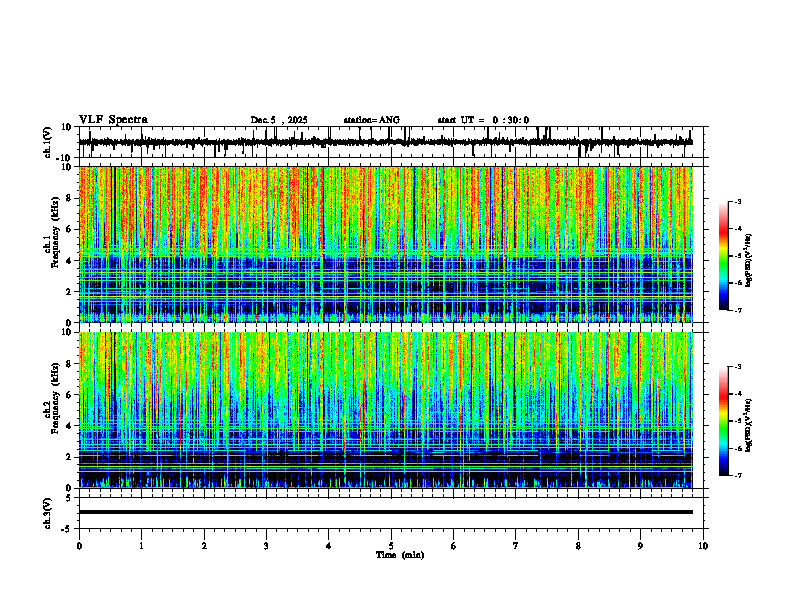Select the "Time (min)" x-axis label

point(400,555)
